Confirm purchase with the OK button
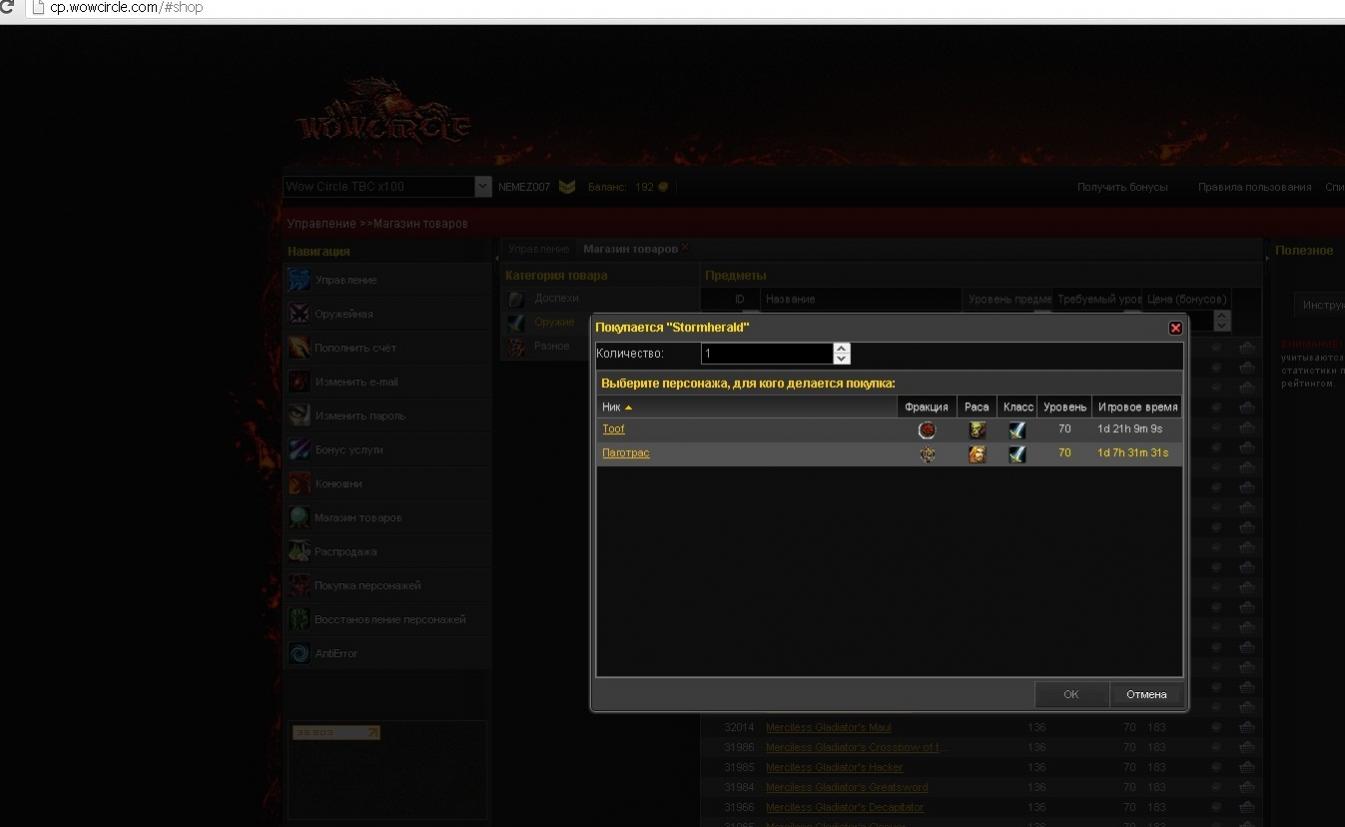Viewport: 1345px width, 827px height. pyautogui.click(x=1071, y=694)
